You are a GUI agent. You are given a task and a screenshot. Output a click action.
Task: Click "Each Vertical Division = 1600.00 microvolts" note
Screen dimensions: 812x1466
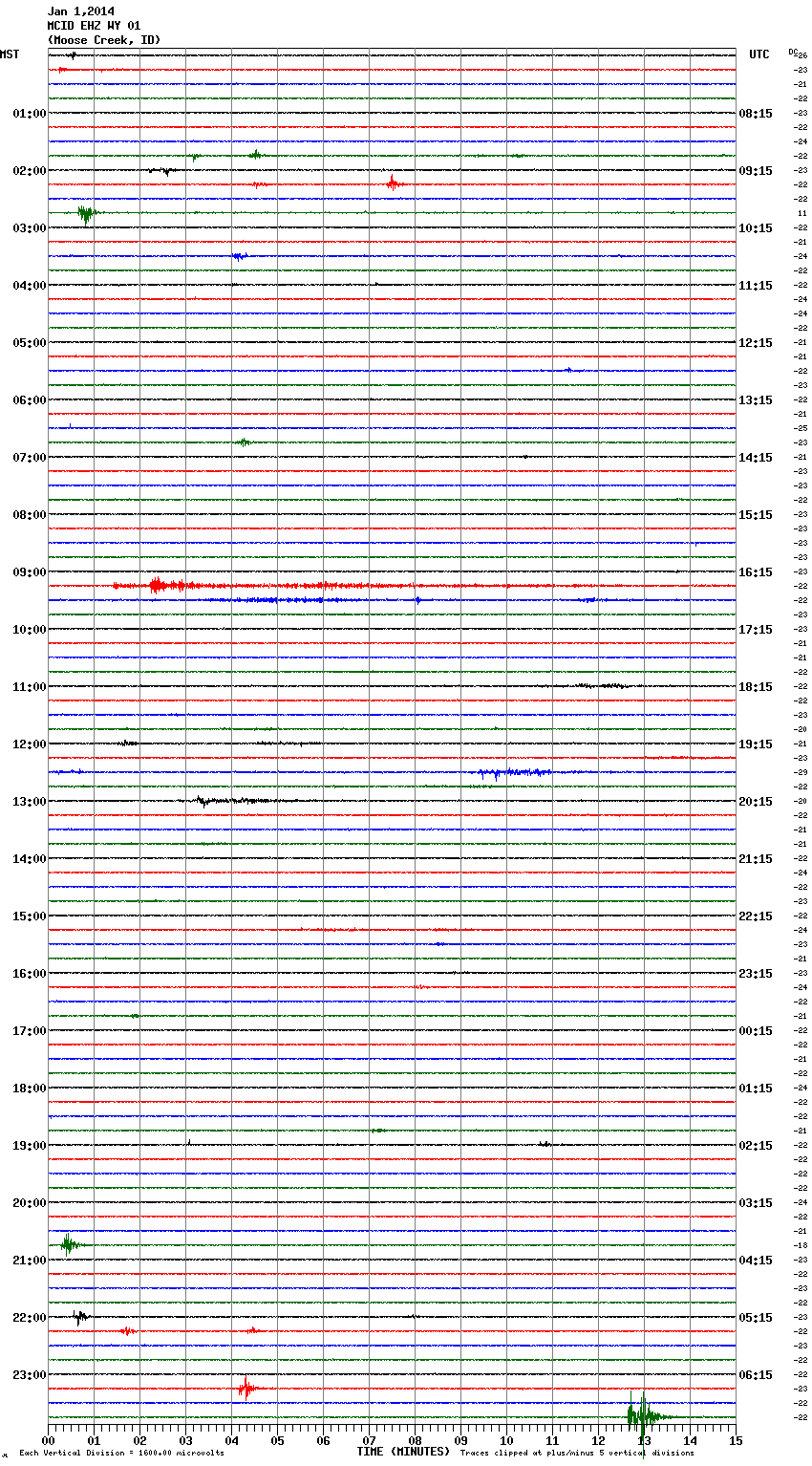click(x=121, y=1454)
